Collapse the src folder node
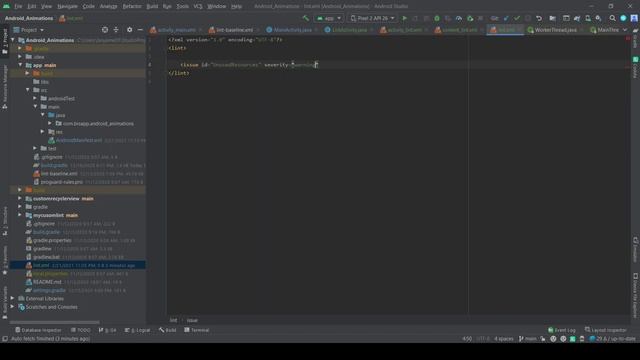640x360 pixels. coord(28,90)
